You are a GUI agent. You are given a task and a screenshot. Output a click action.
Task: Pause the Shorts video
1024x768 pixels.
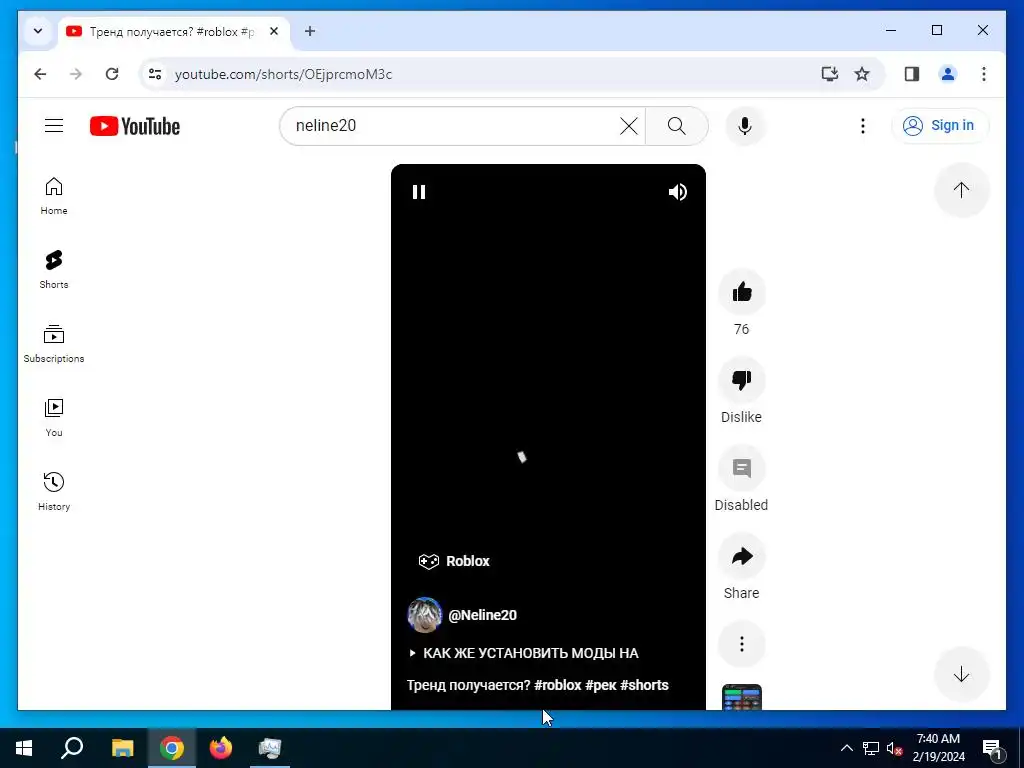pos(419,192)
